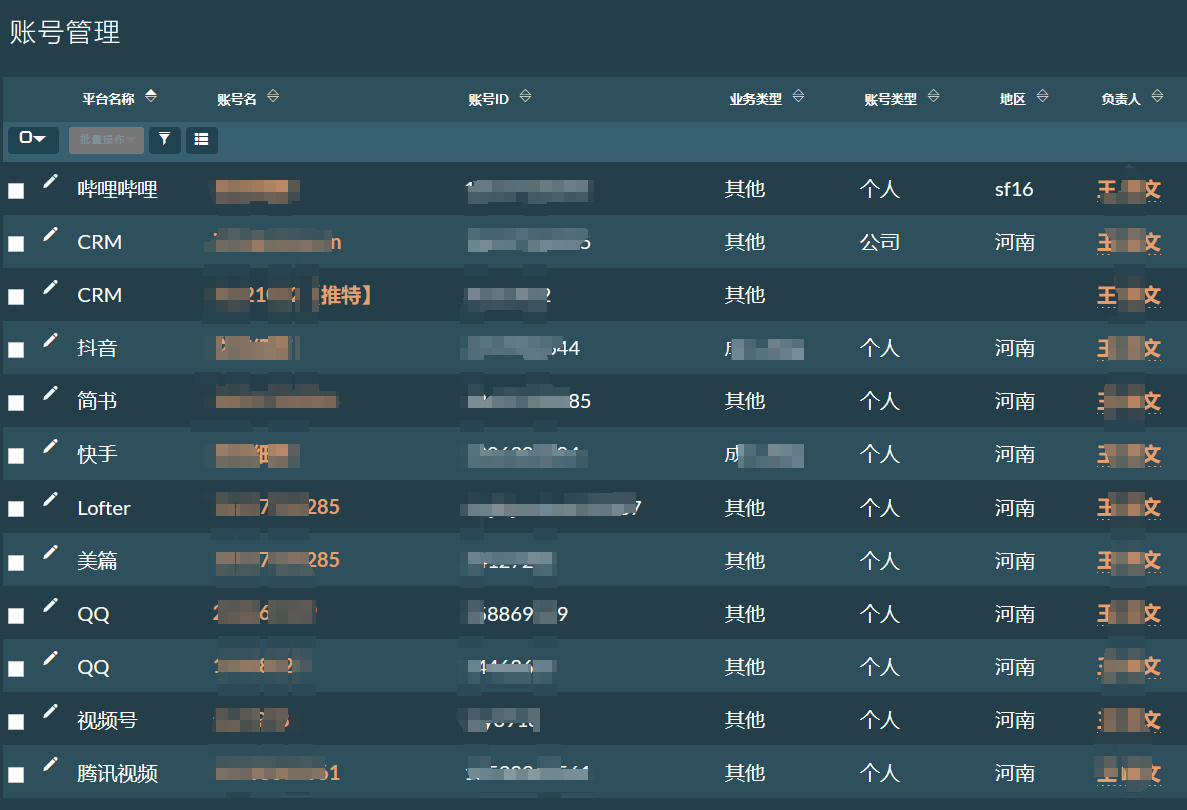Open account name link in Lofter row

tap(278, 508)
